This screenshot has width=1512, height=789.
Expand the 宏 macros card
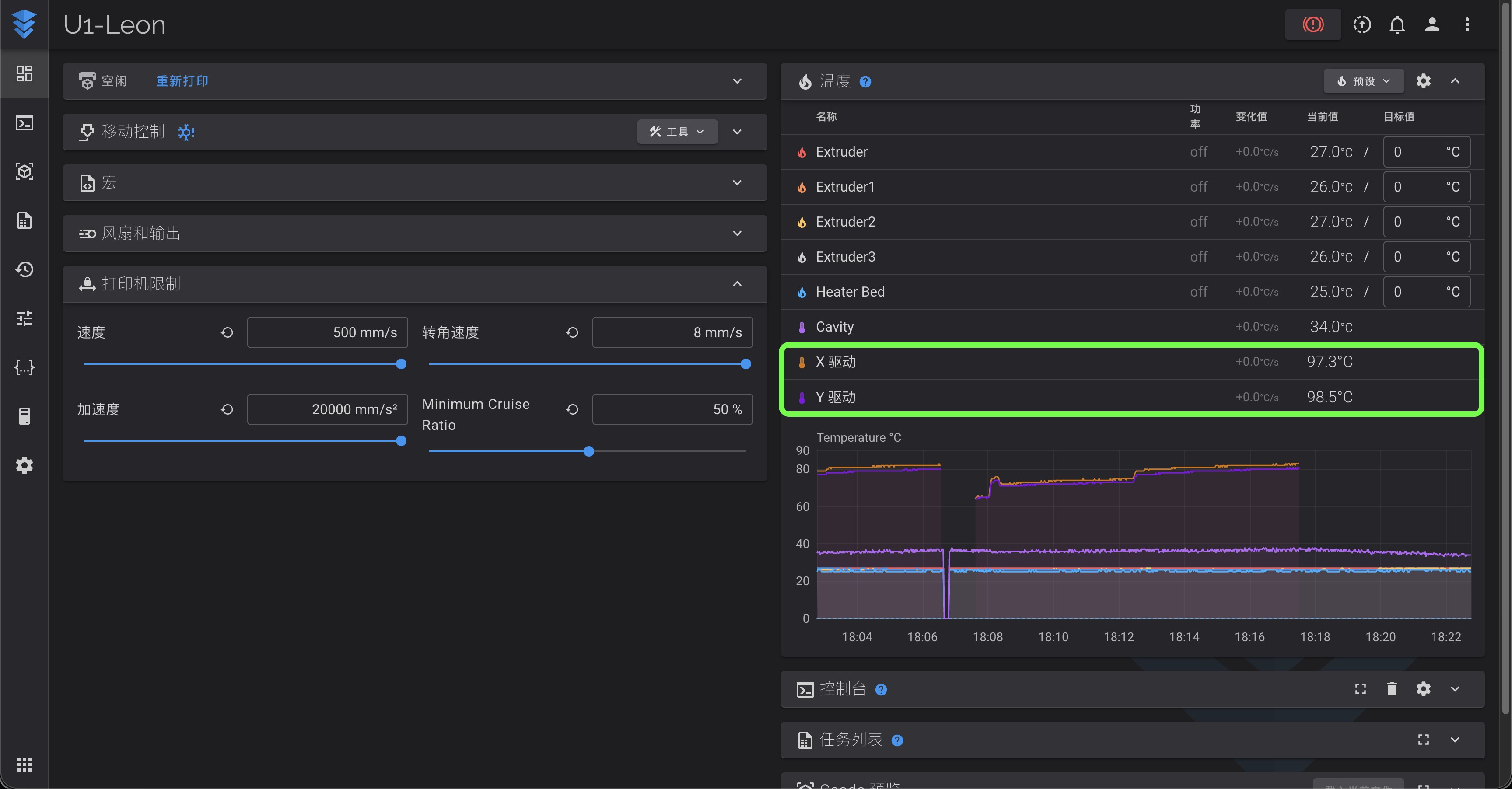coord(737,182)
